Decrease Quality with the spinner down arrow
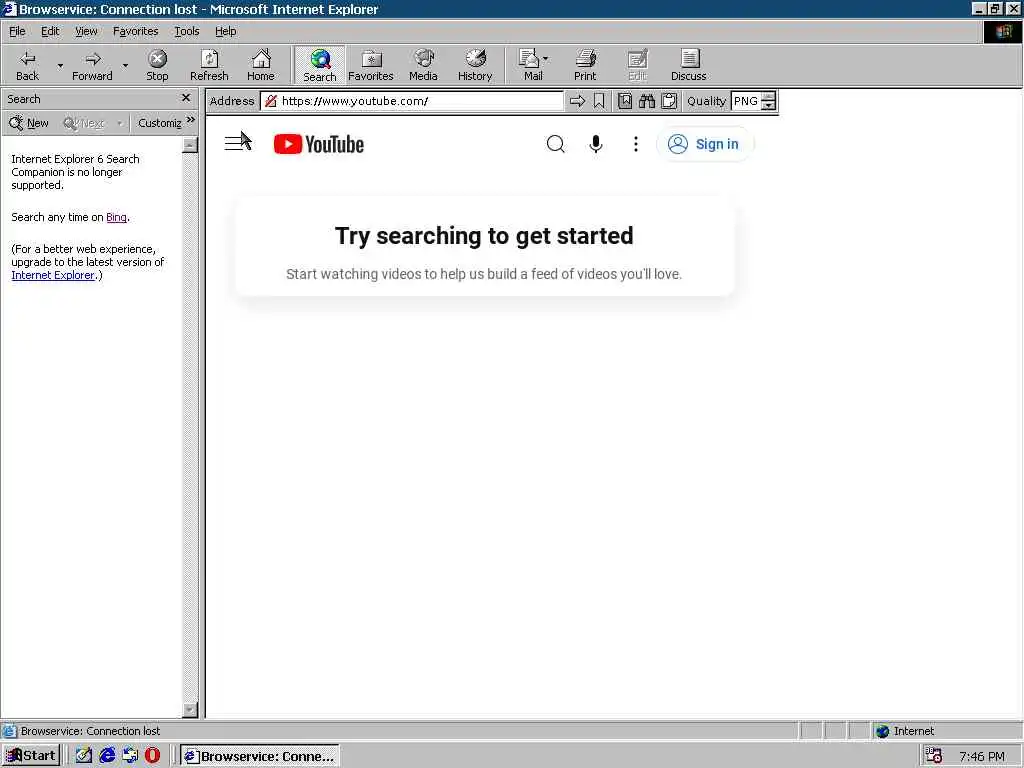 (769, 106)
